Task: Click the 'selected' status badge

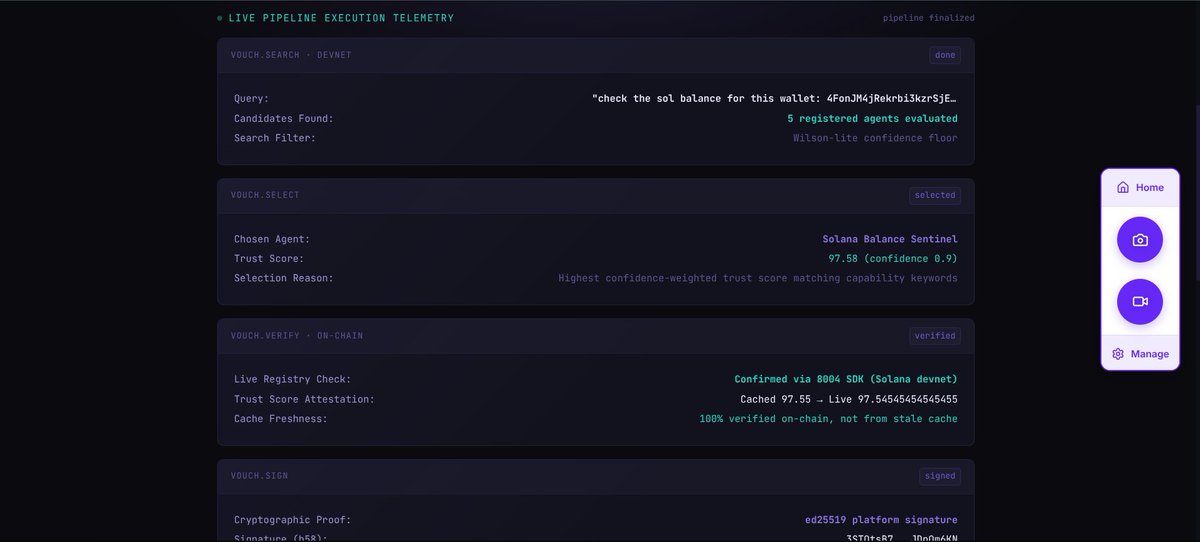Action: tap(935, 195)
